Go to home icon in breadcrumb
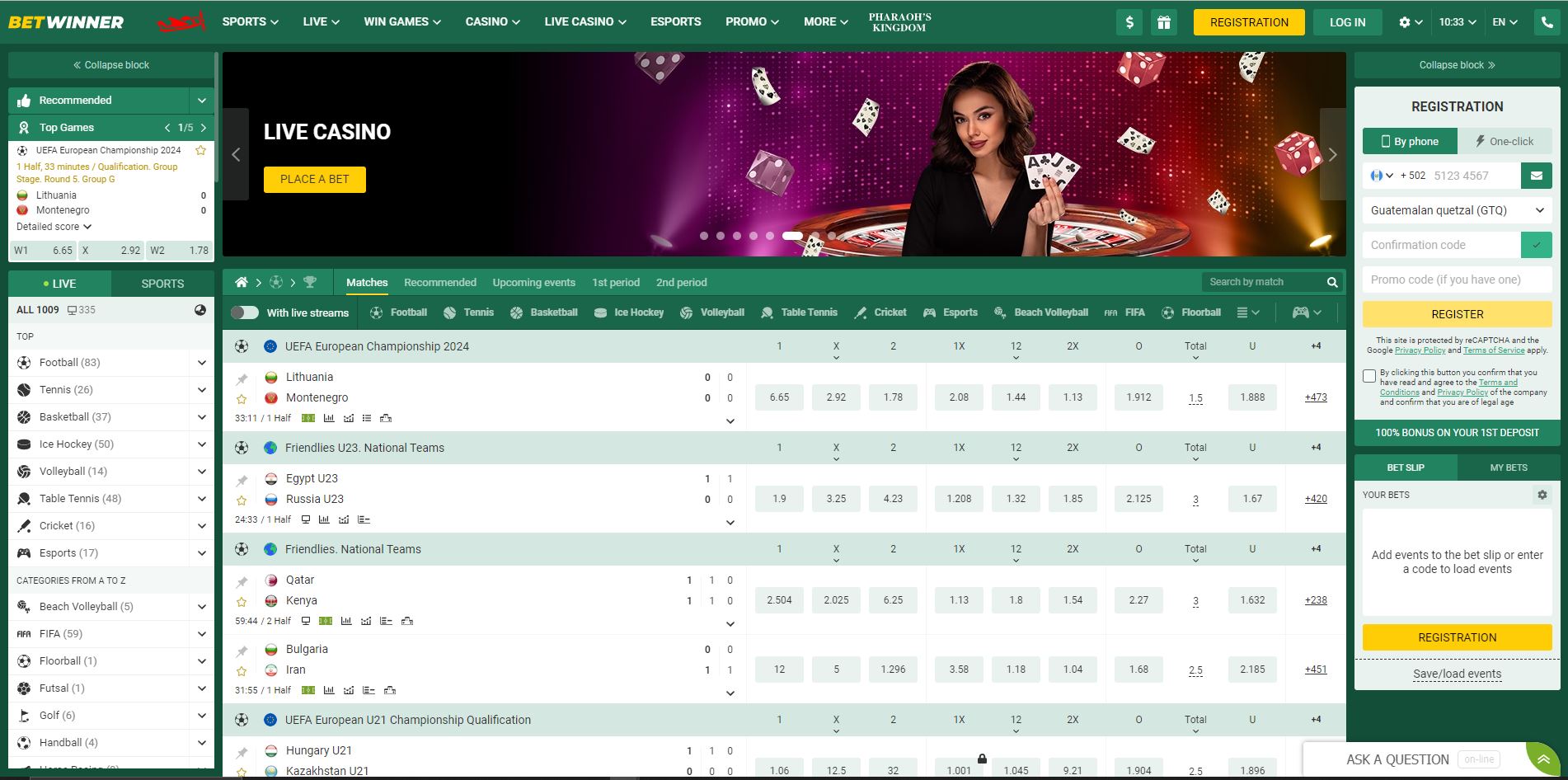This screenshot has height=780, width=1568. pos(242,282)
